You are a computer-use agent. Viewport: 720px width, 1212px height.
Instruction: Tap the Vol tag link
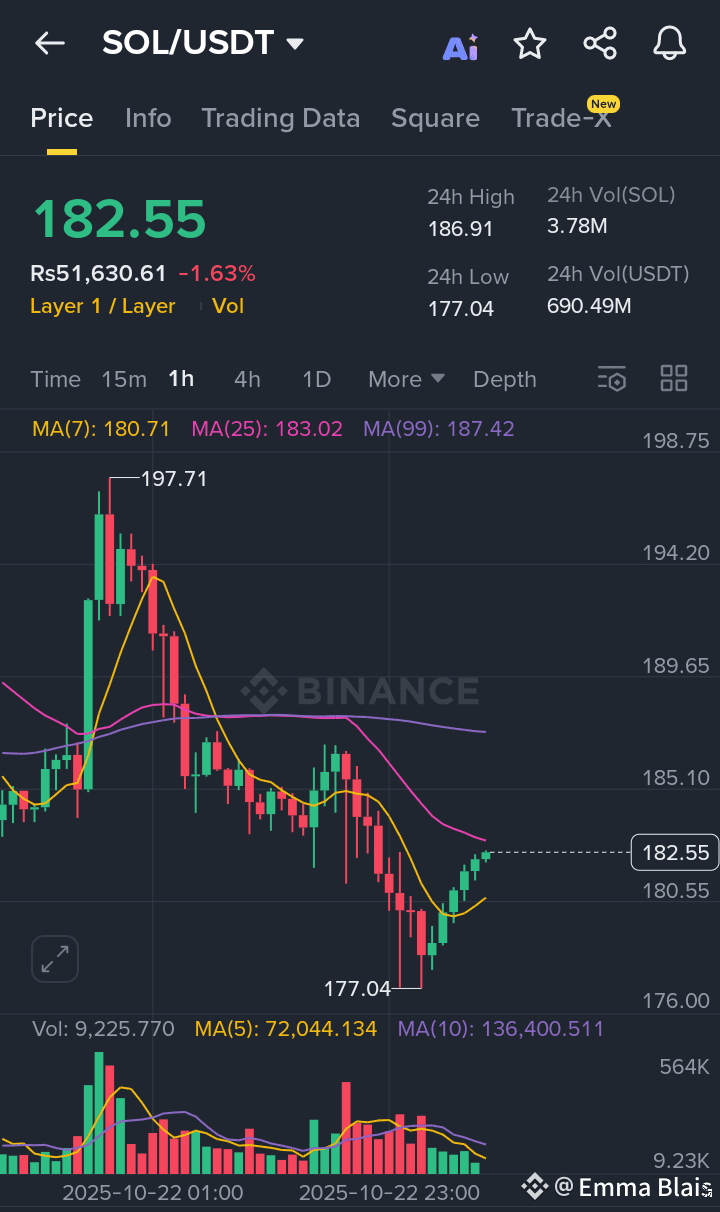[x=228, y=306]
